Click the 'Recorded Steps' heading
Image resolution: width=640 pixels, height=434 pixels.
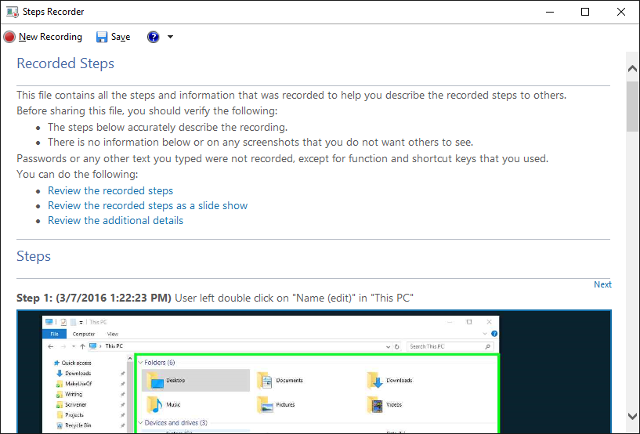(x=65, y=63)
